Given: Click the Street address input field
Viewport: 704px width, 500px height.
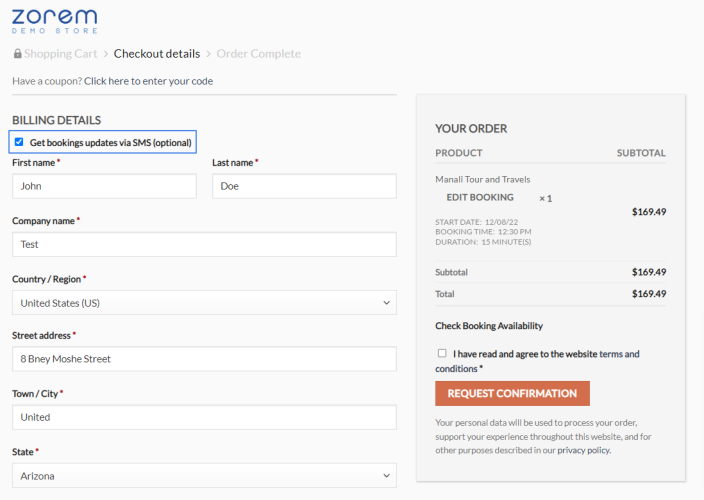Looking at the screenshot, I should [204, 359].
